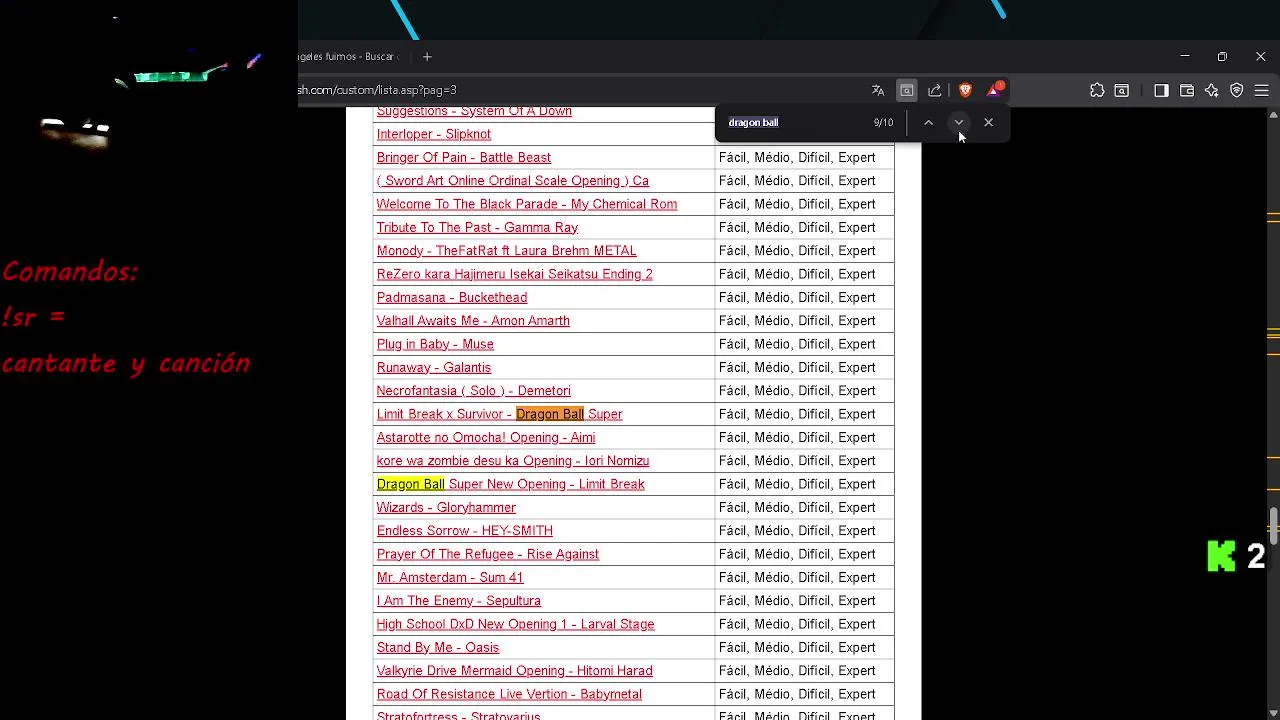Restore down the browser window
The image size is (1280, 720).
[x=1222, y=57]
